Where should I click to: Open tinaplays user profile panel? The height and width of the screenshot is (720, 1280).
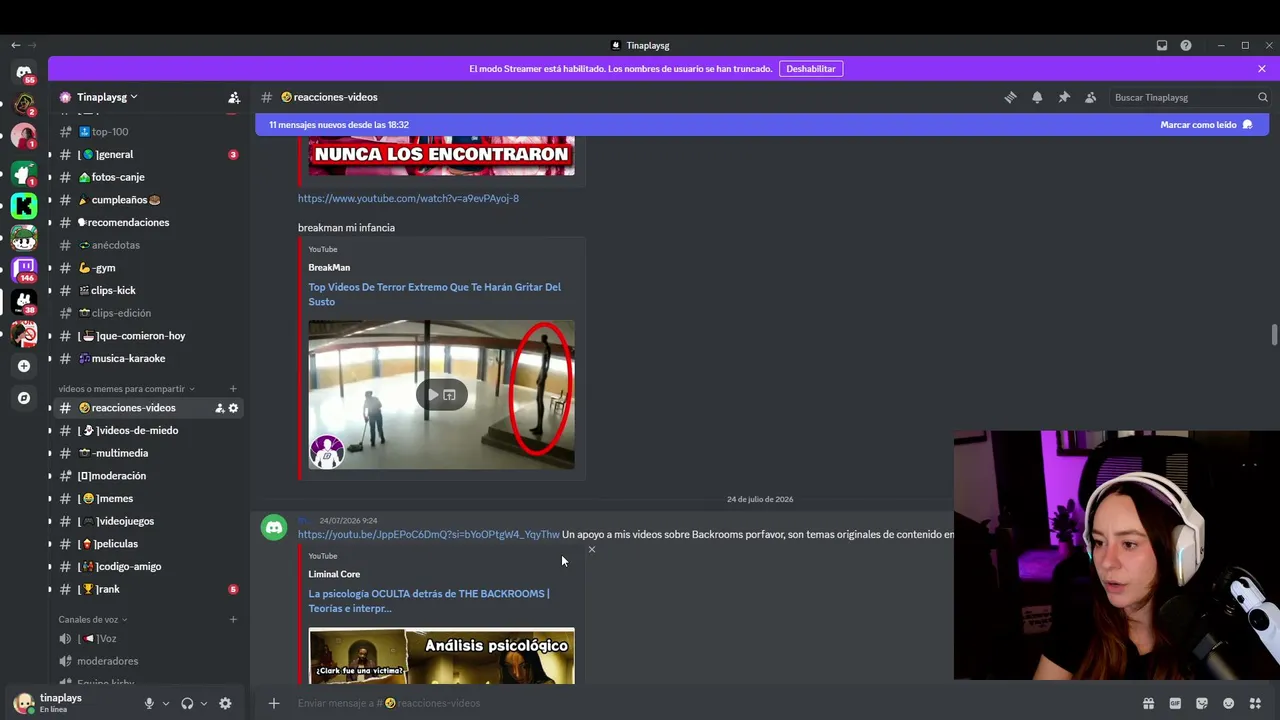click(x=70, y=703)
